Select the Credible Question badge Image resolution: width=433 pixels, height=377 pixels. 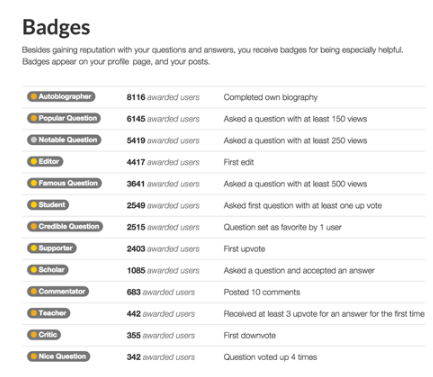(x=65, y=227)
